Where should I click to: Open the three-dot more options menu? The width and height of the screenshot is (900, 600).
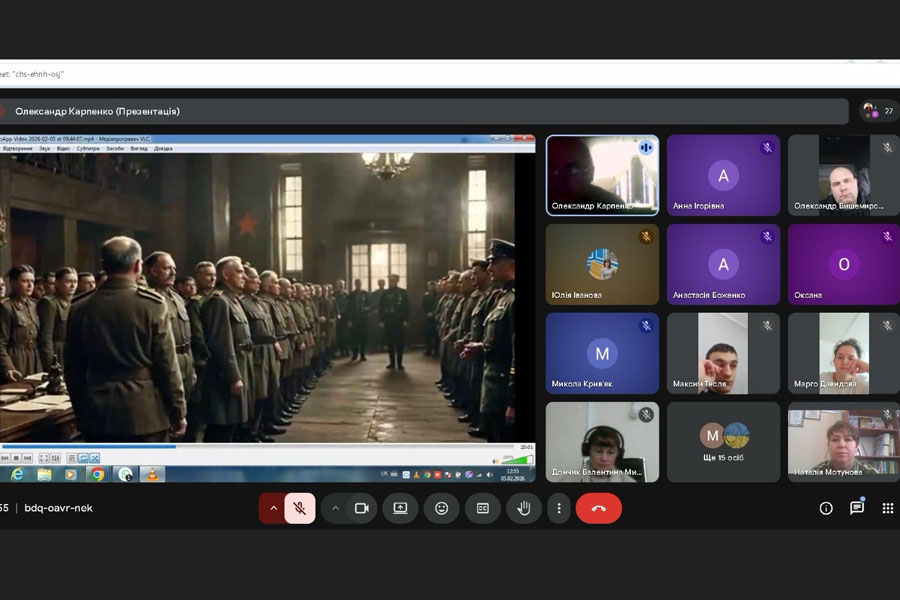(558, 508)
